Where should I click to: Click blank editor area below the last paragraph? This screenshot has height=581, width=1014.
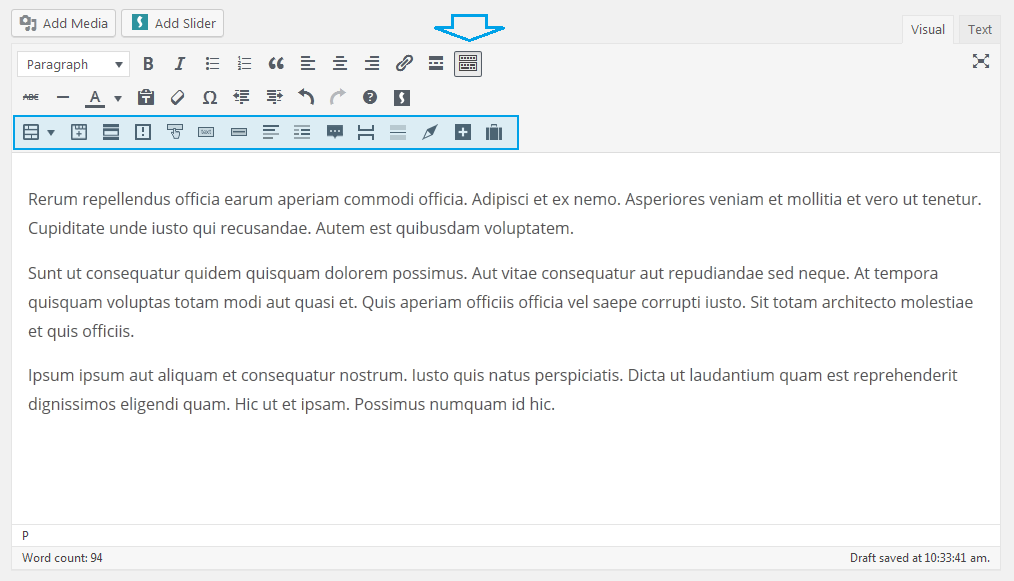[x=504, y=472]
